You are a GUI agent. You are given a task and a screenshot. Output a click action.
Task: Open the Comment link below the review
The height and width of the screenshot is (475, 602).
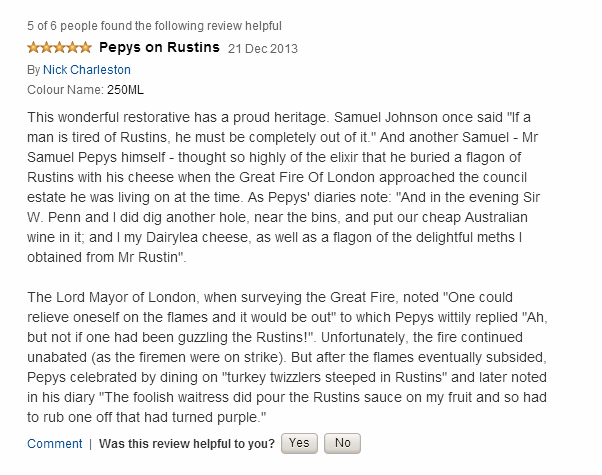pyautogui.click(x=55, y=444)
